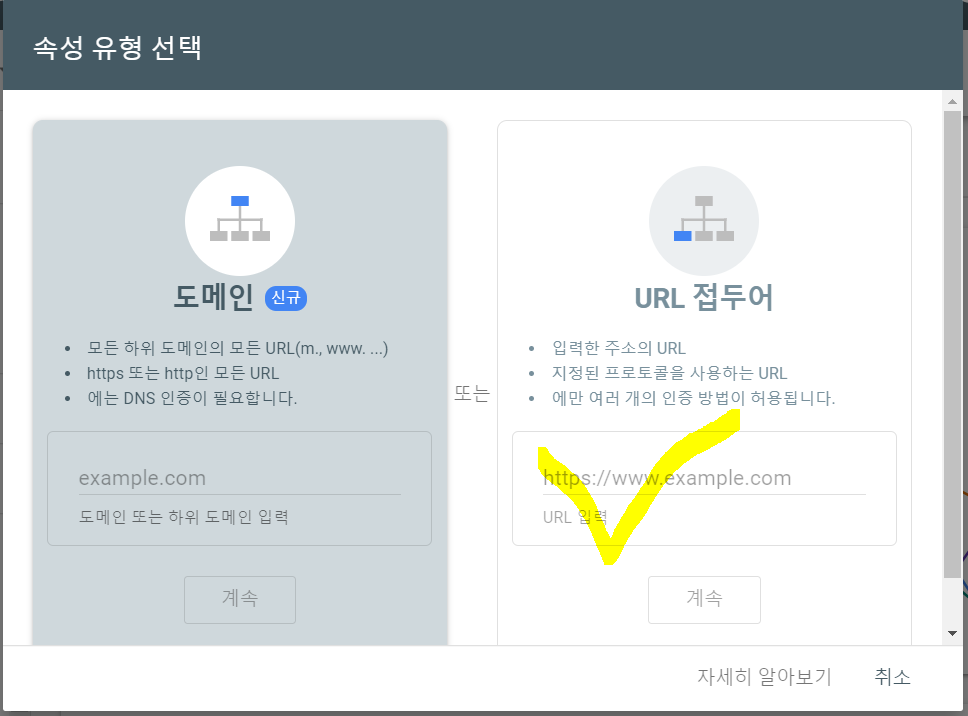Click the 신규 badge next to 도메인
Screen dimensions: 968x716
[x=286, y=298]
